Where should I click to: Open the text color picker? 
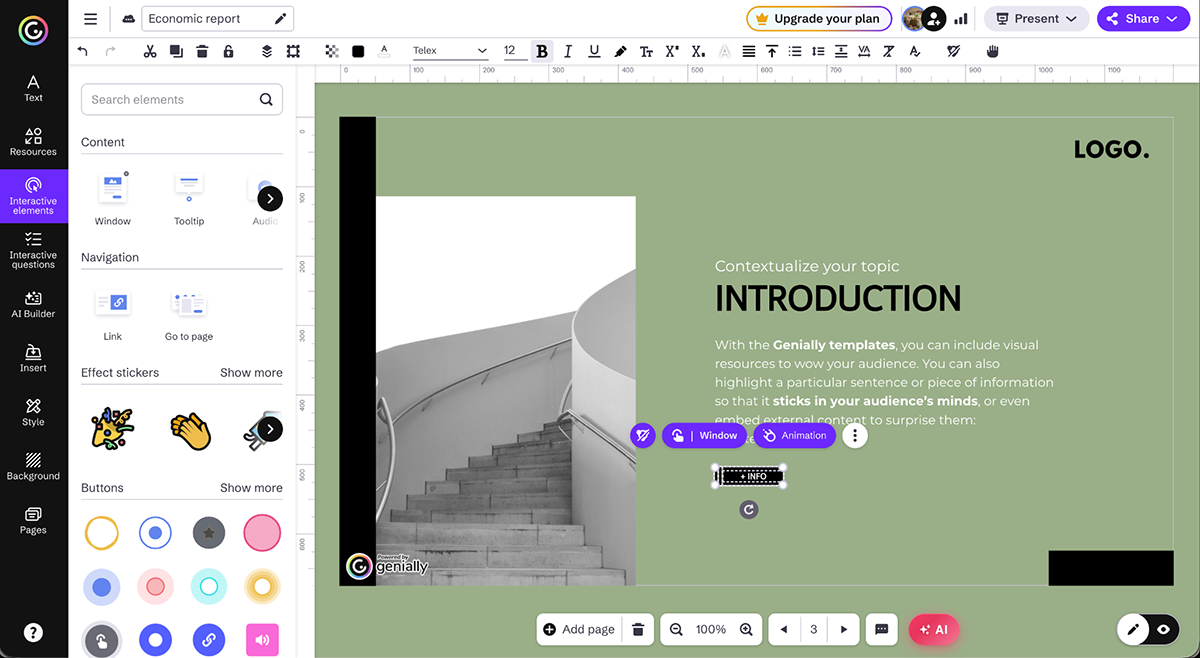click(384, 51)
